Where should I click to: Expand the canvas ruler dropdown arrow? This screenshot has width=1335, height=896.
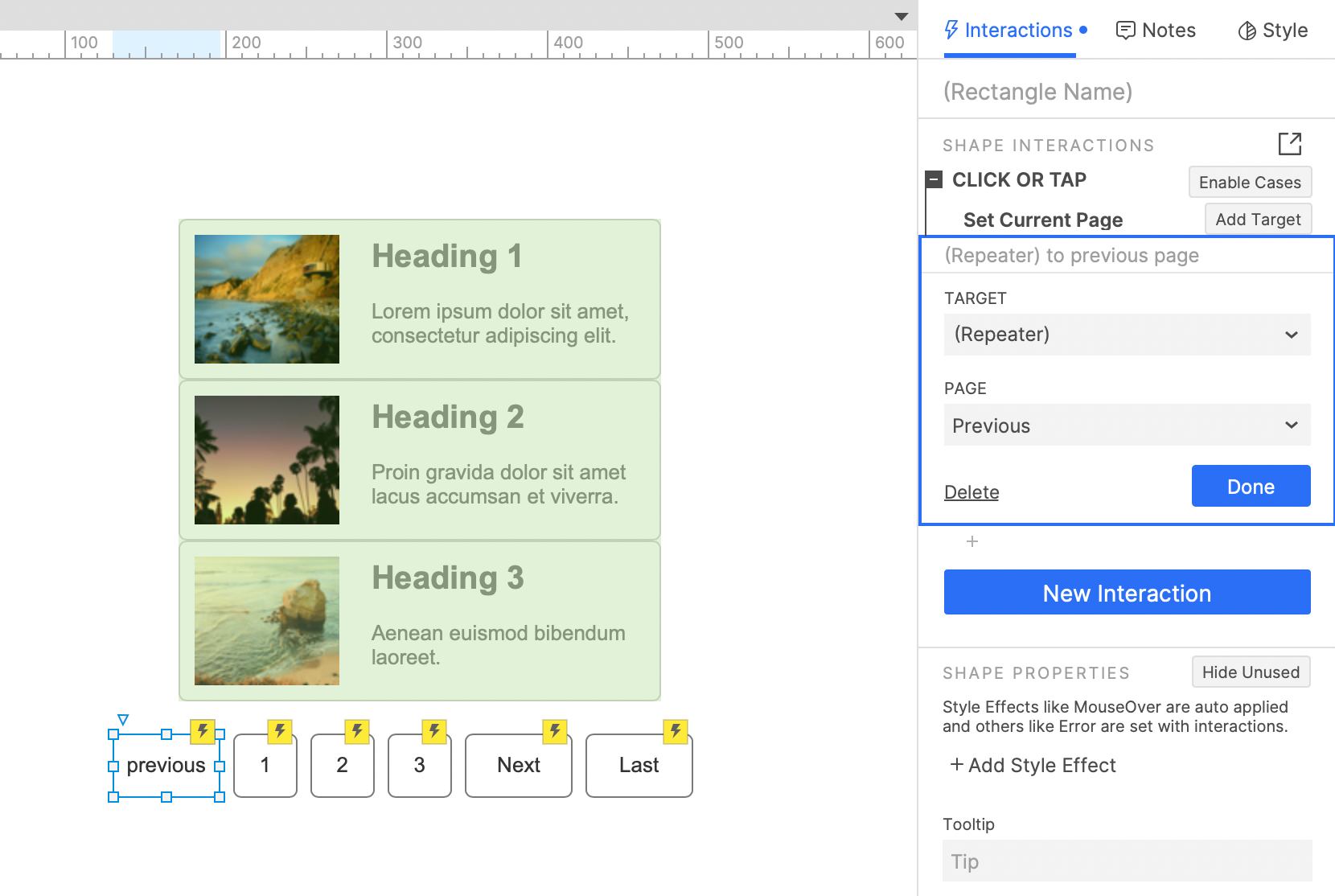click(x=902, y=17)
